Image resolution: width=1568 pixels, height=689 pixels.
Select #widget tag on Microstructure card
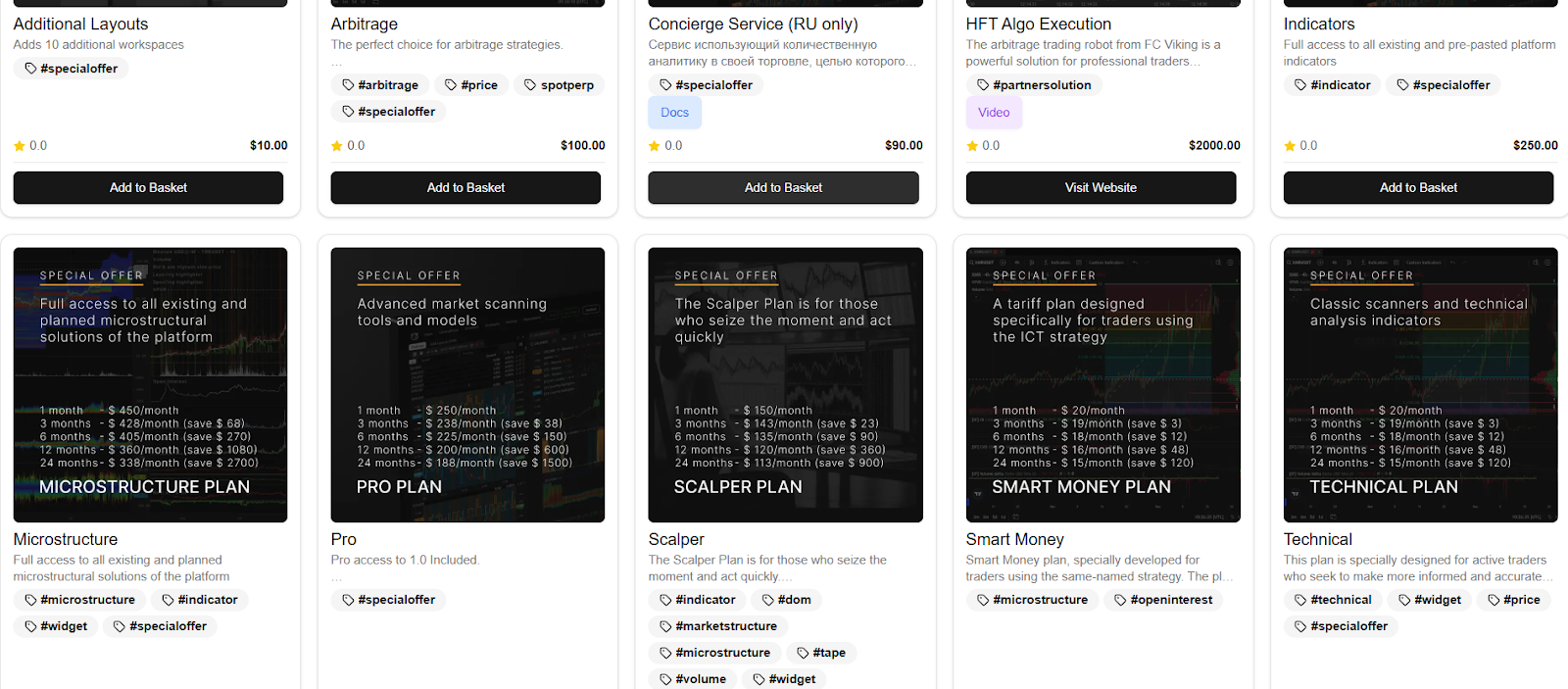56,626
